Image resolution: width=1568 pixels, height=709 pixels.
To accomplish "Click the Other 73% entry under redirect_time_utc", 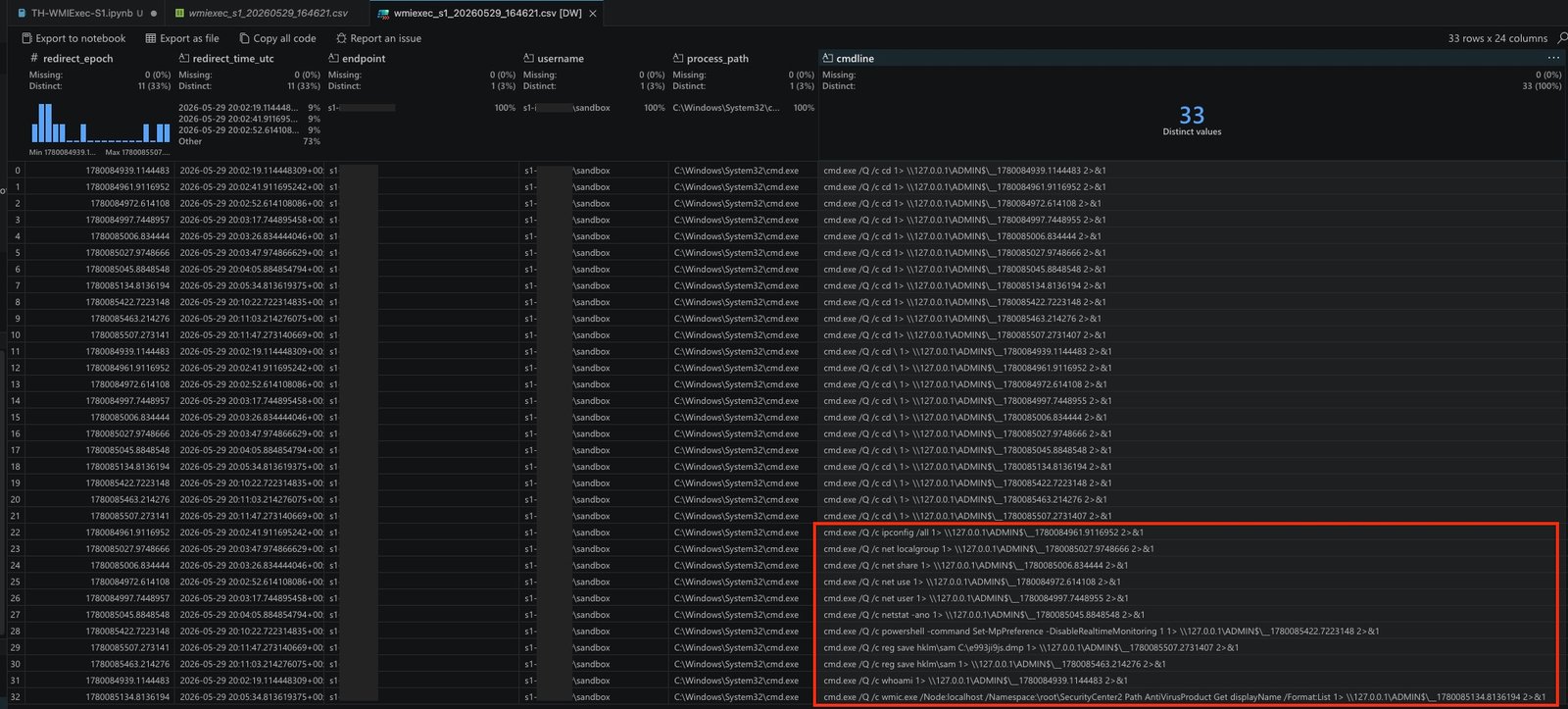I will [x=249, y=141].
